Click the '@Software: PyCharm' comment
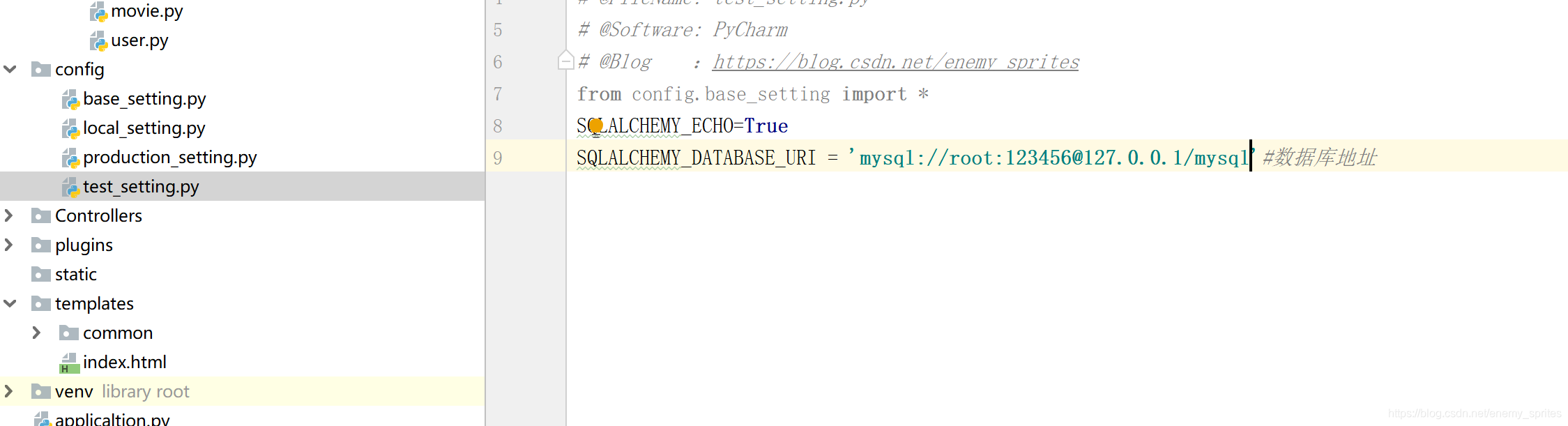The image size is (1568, 426). 683,30
